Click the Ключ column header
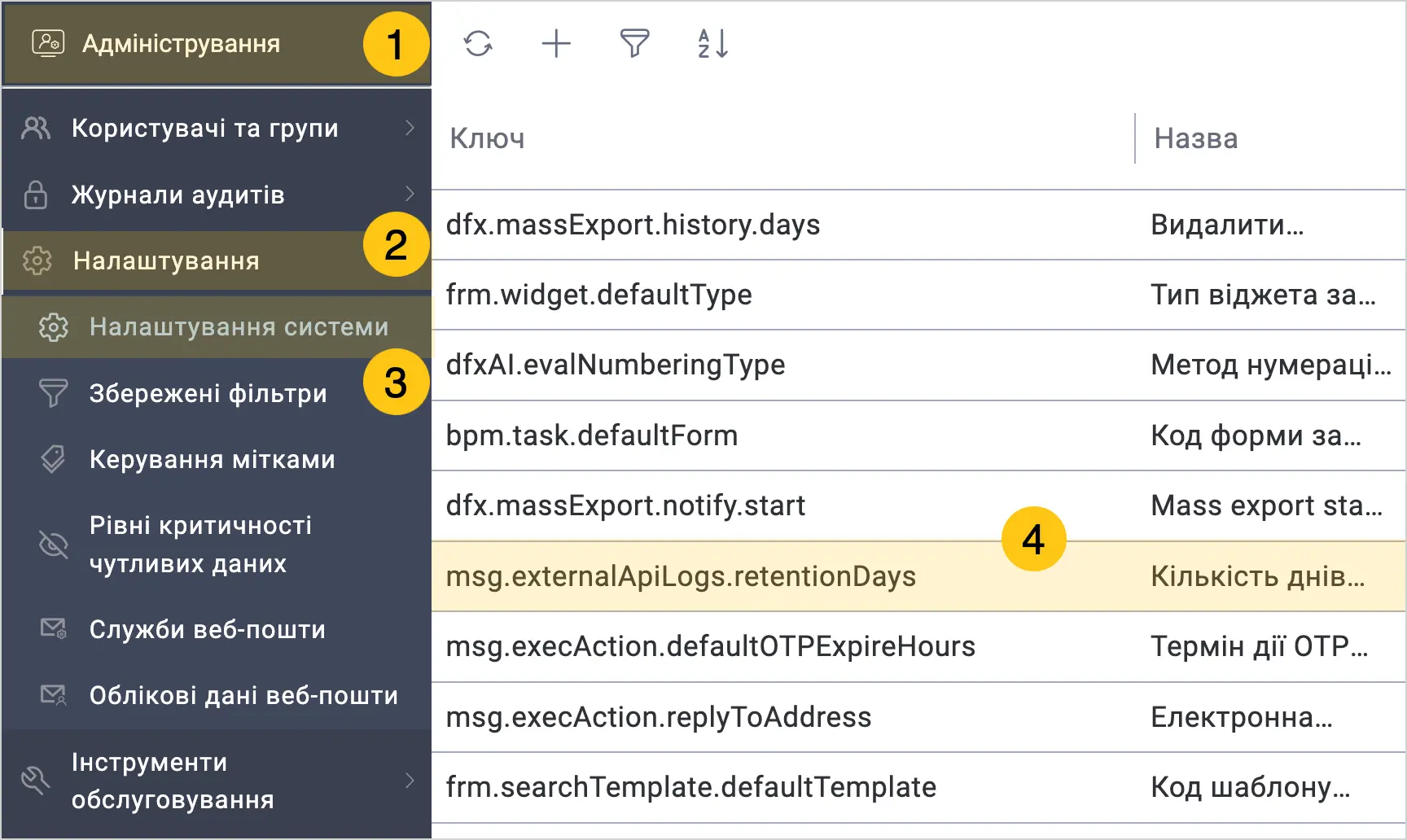Screen dimensions: 1407x840 pos(487,138)
